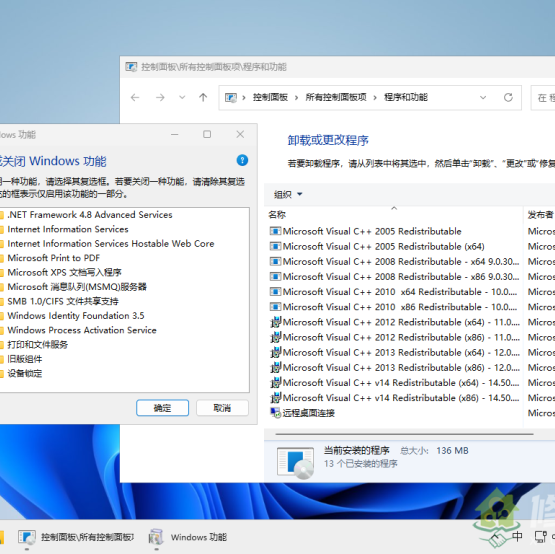
Task: Select 控制面板 breadcrumb
Action: [270, 97]
